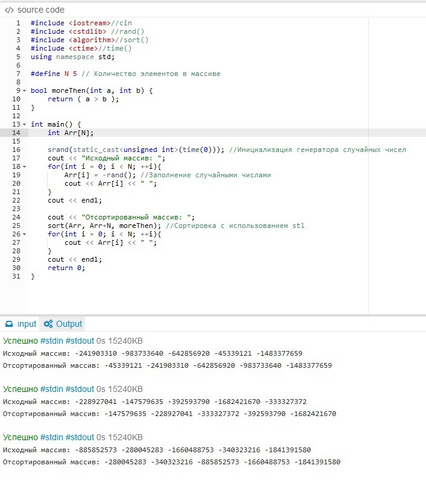Viewport: 426px width, 480px height.
Task: Click the srand initialization code line
Action: pyautogui.click(x=227, y=150)
